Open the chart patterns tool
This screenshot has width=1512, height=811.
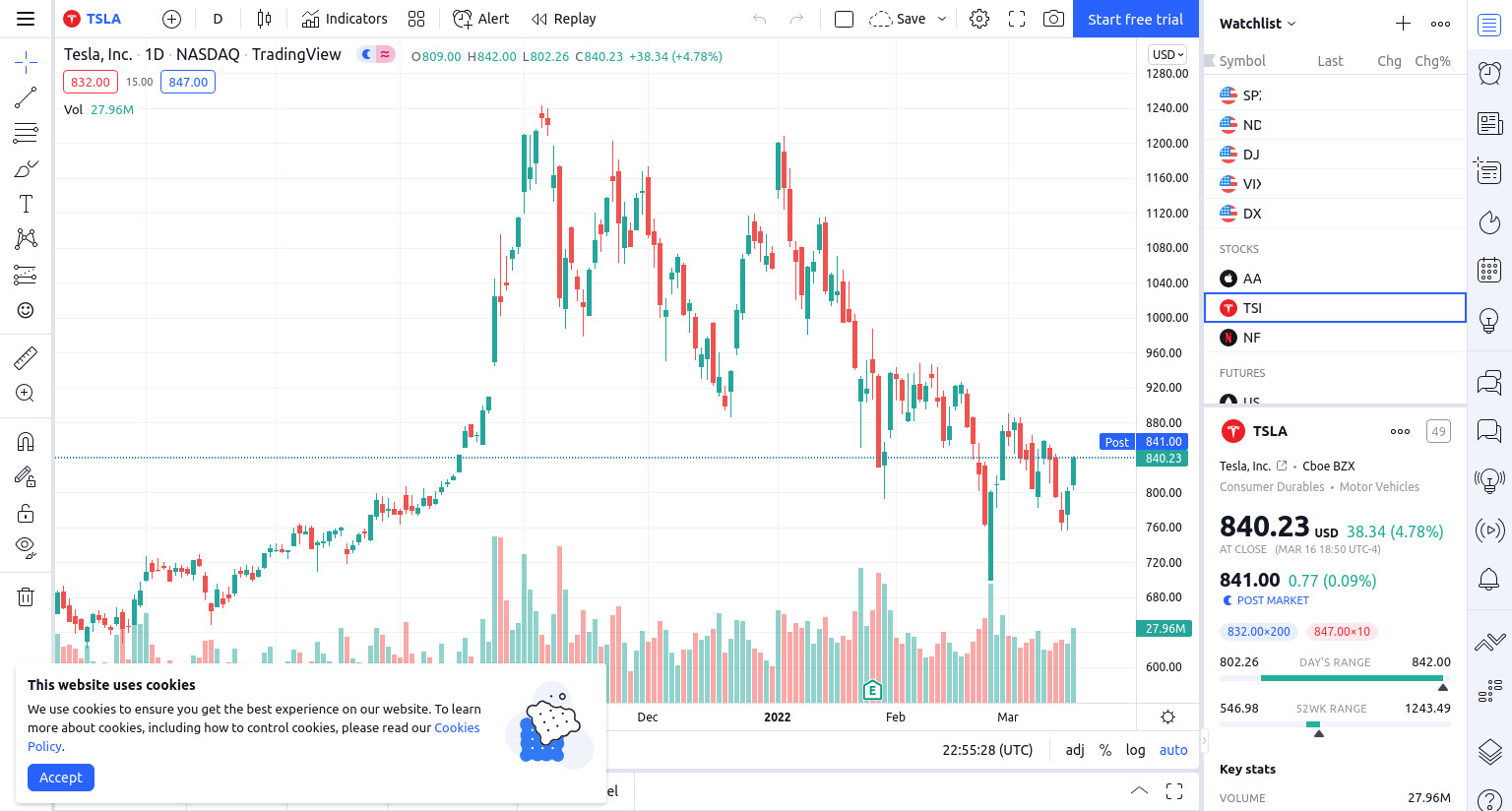26,239
